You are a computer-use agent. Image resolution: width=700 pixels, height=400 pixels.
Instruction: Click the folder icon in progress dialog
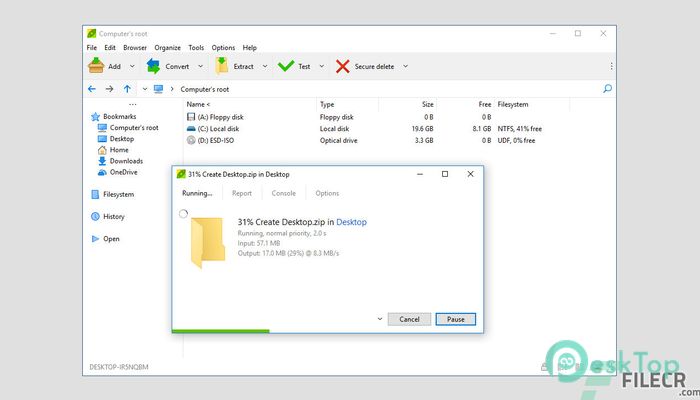[208, 242]
